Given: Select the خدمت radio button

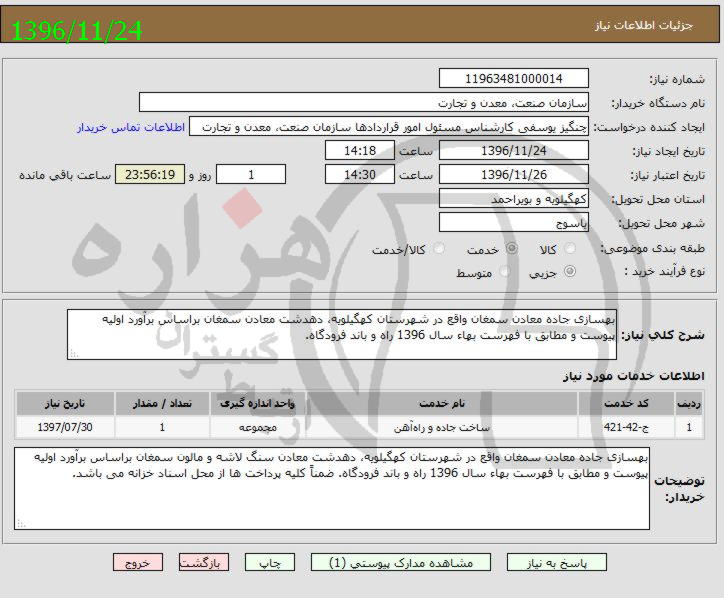Looking at the screenshot, I should click(512, 249).
